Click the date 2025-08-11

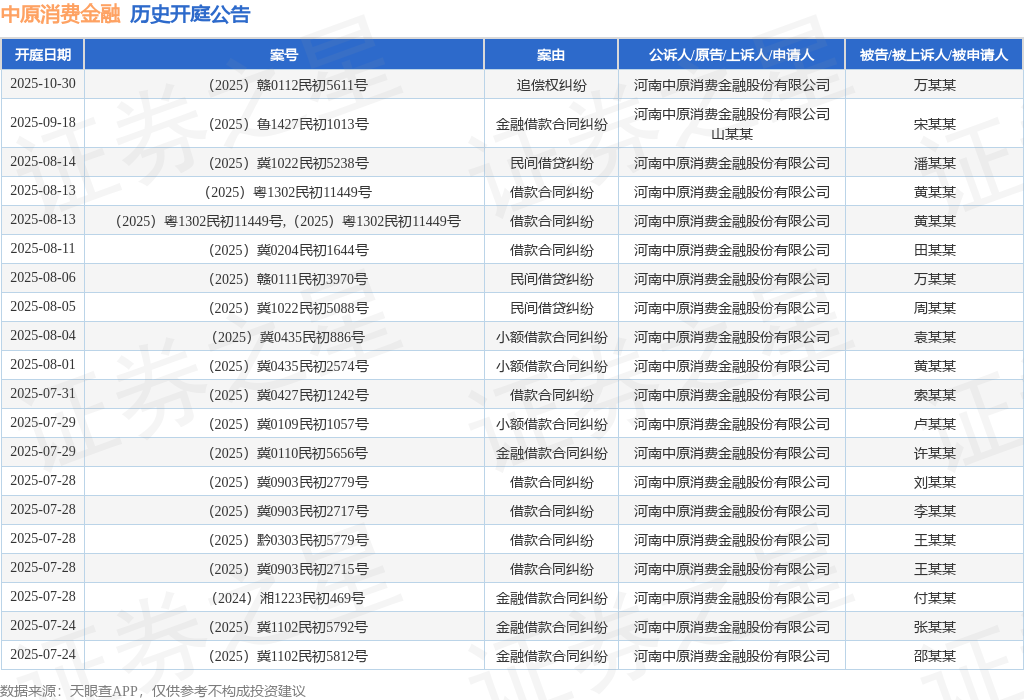[42, 249]
